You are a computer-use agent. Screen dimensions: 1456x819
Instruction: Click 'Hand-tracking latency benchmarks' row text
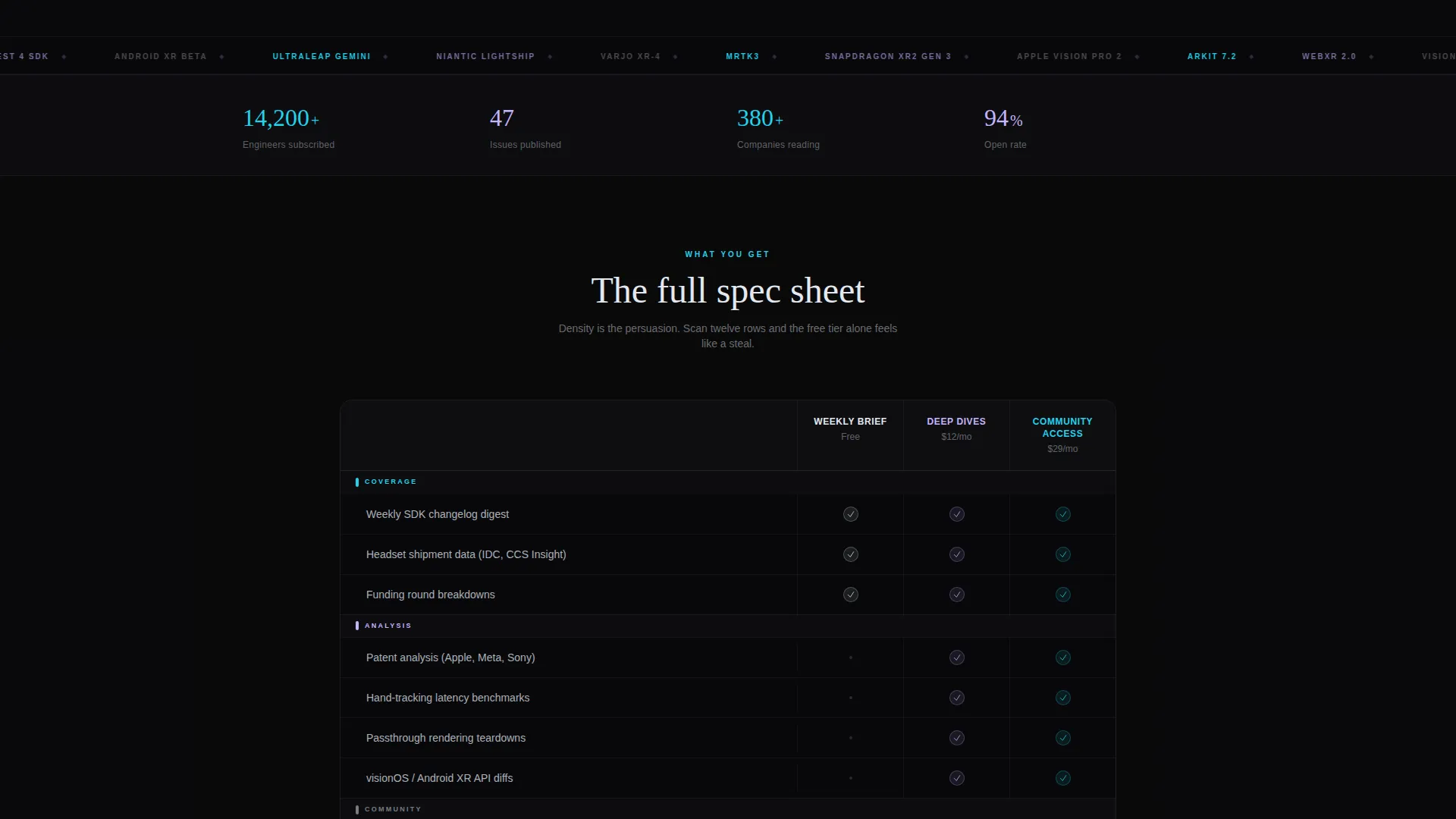[448, 698]
